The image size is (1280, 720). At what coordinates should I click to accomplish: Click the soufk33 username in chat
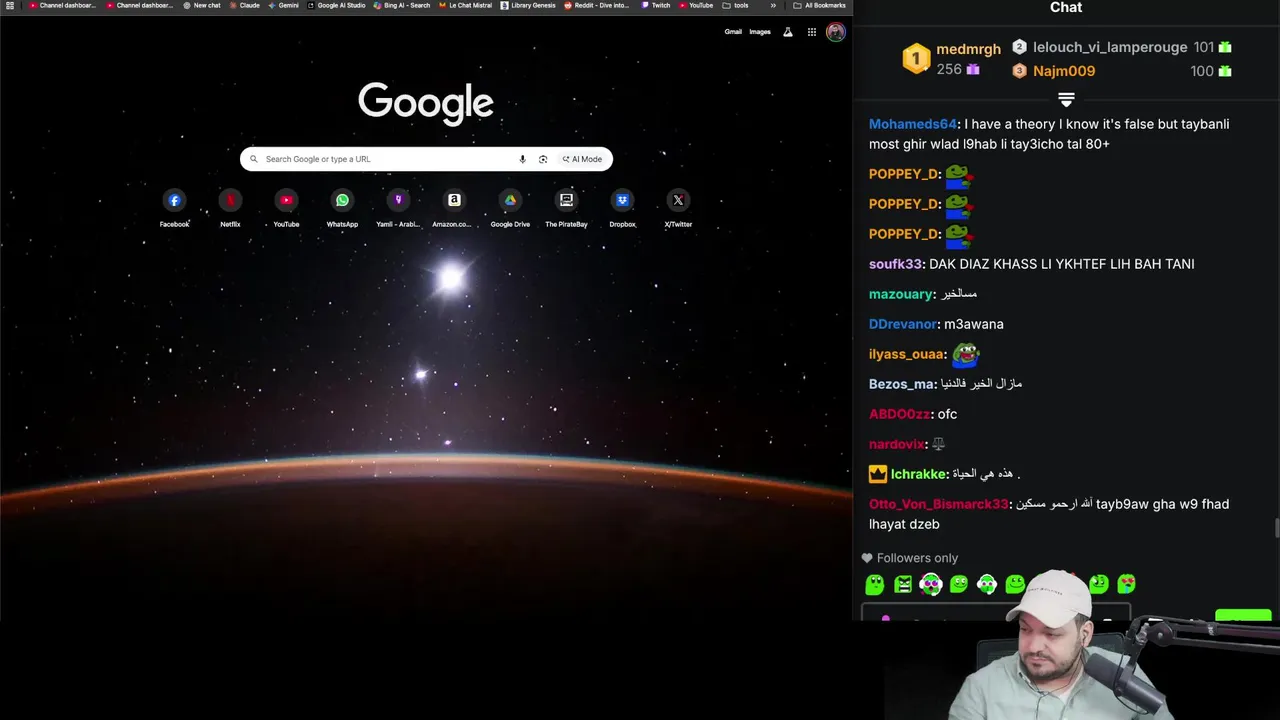[x=895, y=264]
